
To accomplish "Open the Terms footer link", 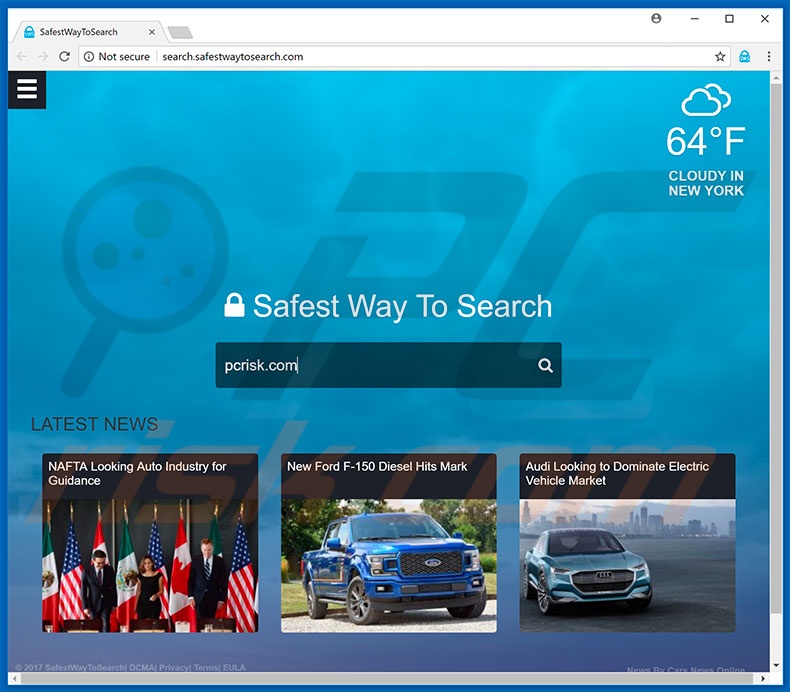I will [205, 668].
